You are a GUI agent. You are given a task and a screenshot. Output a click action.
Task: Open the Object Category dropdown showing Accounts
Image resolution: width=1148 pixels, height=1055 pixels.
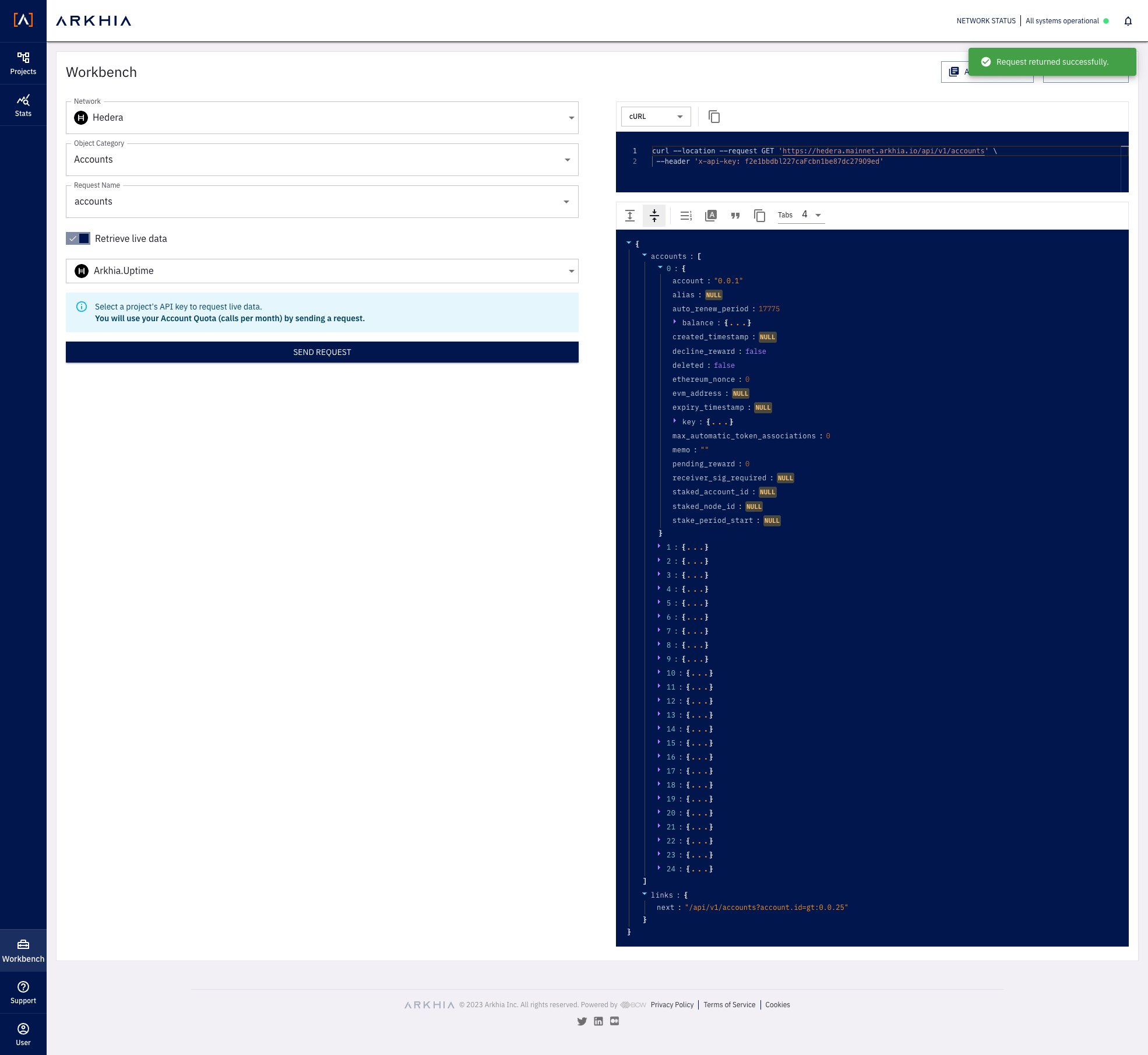(322, 160)
